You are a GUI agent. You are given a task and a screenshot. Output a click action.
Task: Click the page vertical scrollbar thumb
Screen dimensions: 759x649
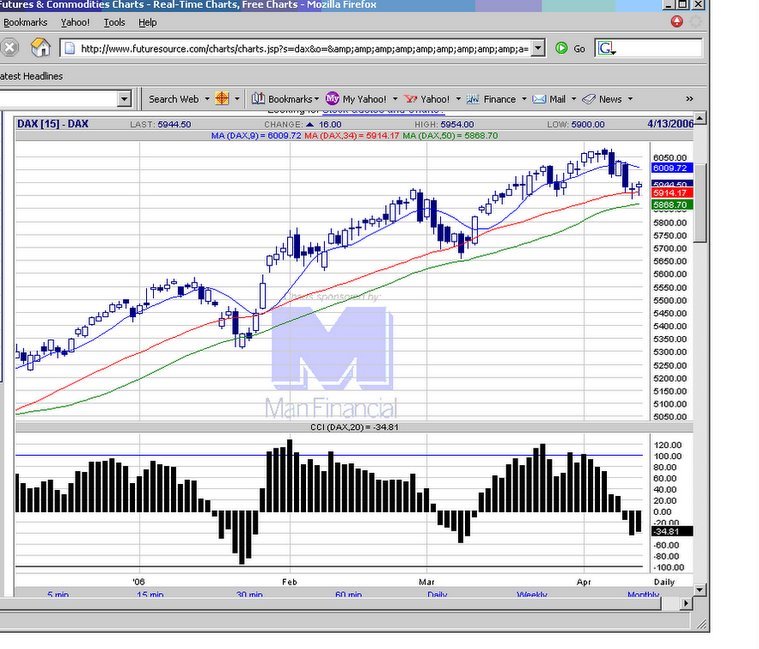(x=700, y=203)
